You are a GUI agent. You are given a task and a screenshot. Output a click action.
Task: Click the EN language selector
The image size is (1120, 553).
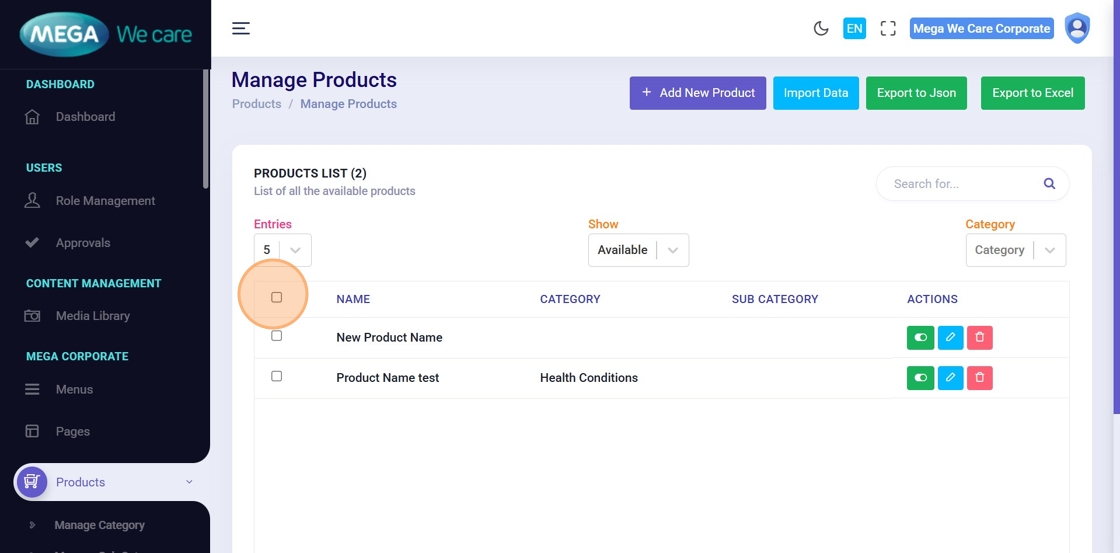tap(854, 29)
